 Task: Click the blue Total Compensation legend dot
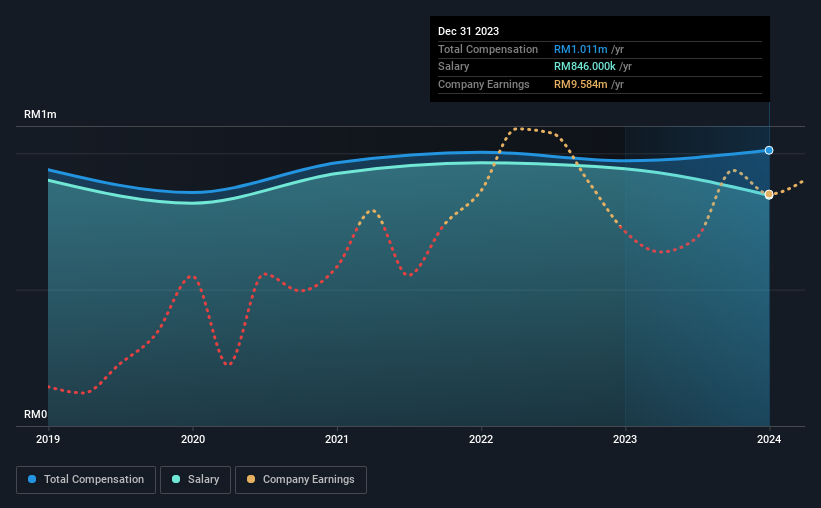tap(32, 479)
